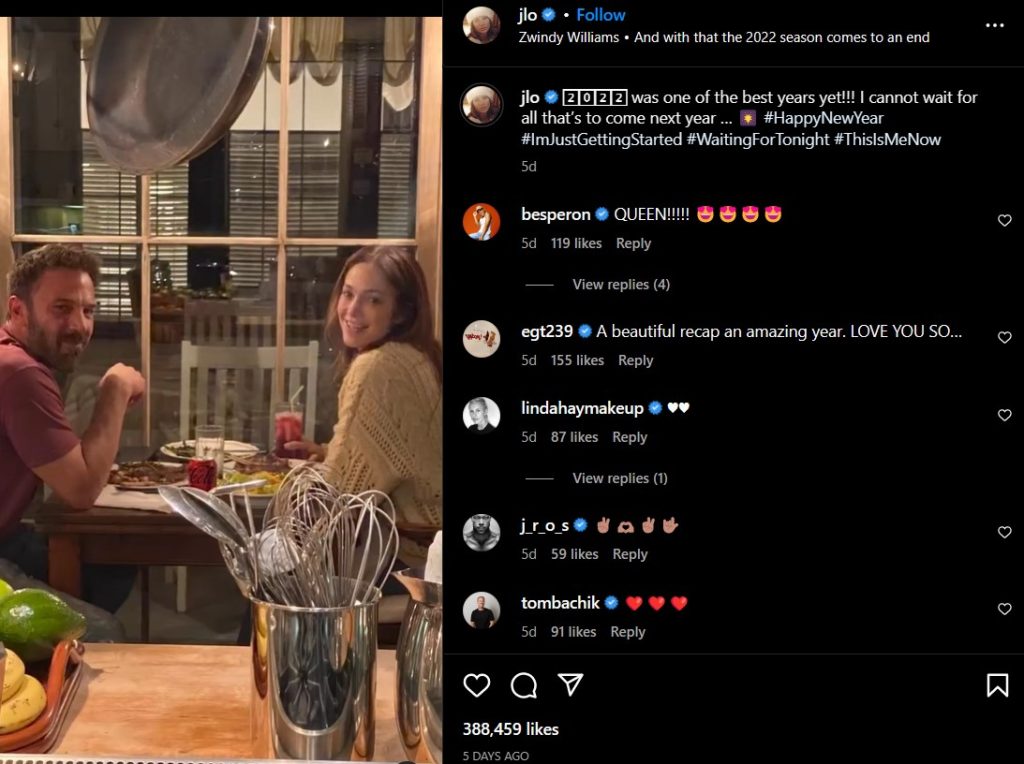The height and width of the screenshot is (764, 1024).
Task: Open comments with the speech bubble icon
Action: [x=524, y=685]
